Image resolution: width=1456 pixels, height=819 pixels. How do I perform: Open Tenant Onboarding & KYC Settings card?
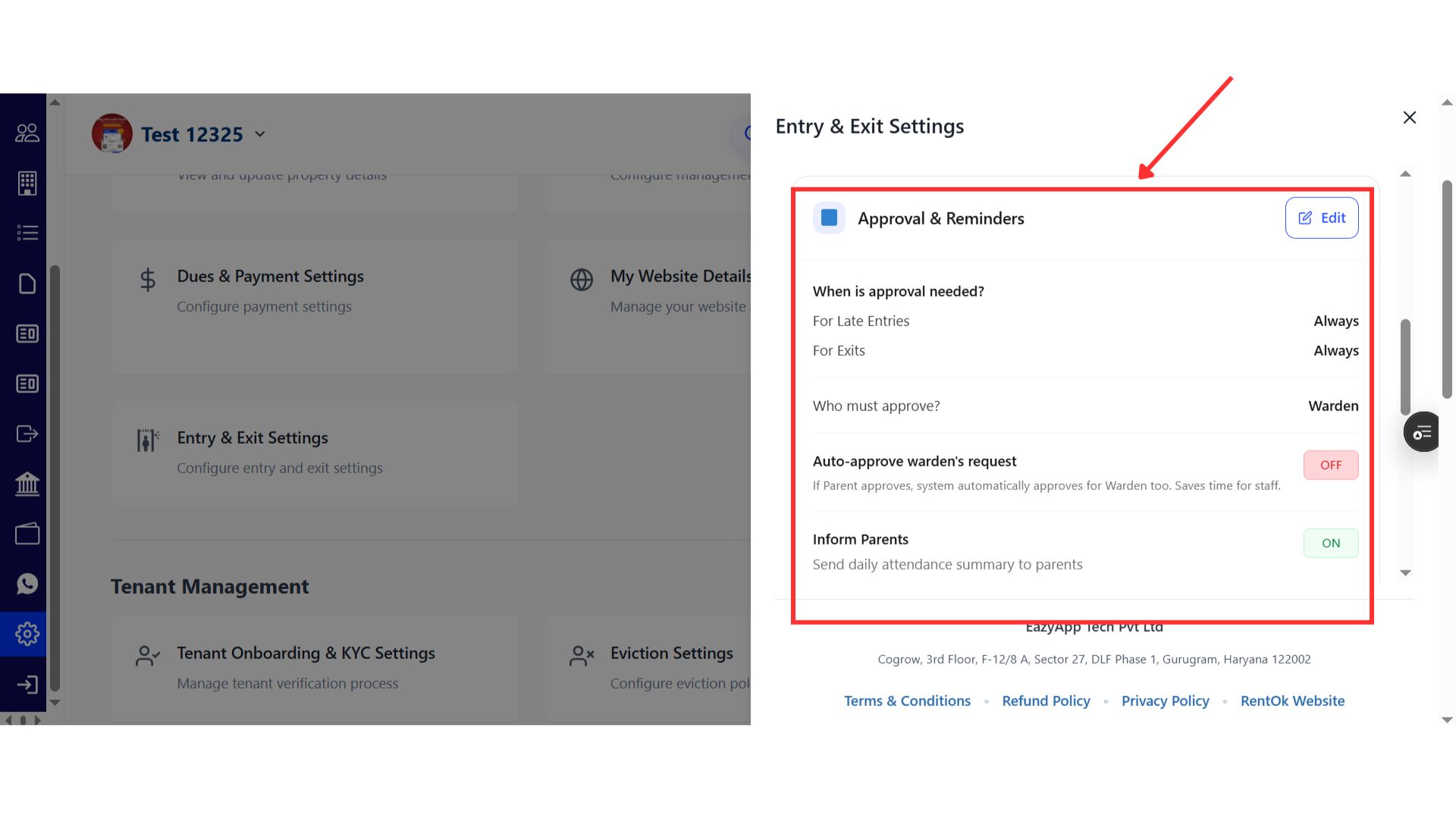tap(315, 667)
